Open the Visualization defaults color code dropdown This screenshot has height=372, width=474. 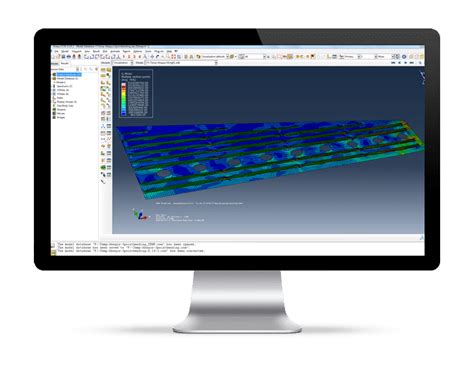(215, 57)
